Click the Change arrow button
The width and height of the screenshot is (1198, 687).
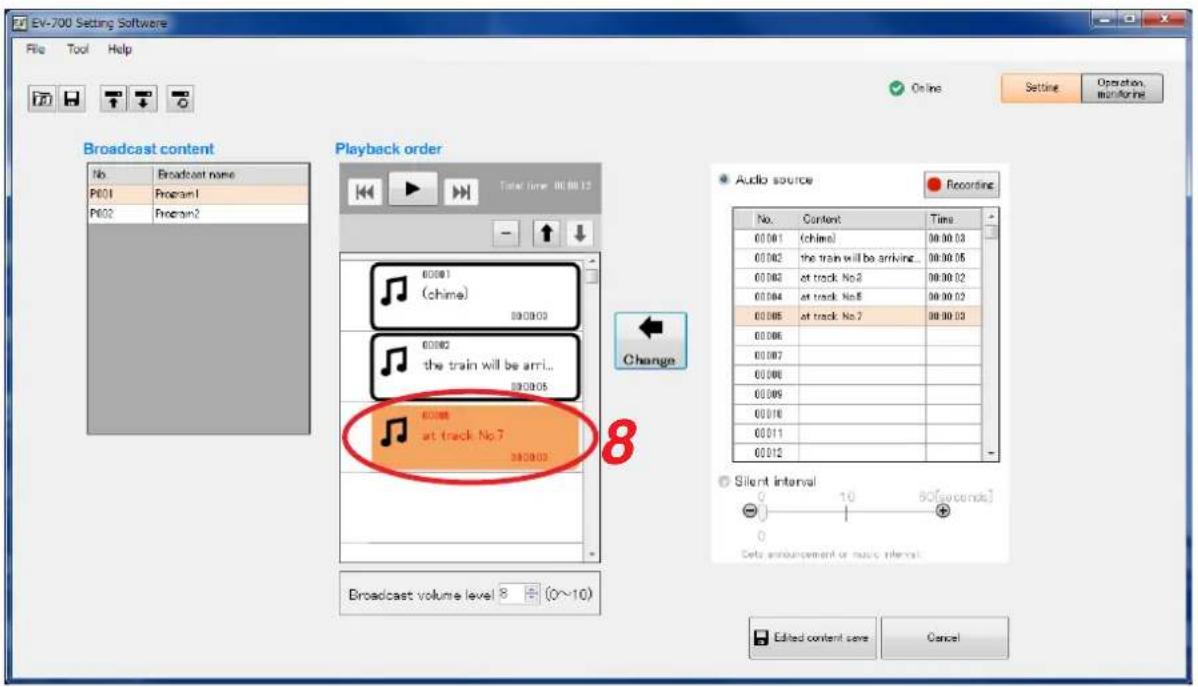pos(650,341)
